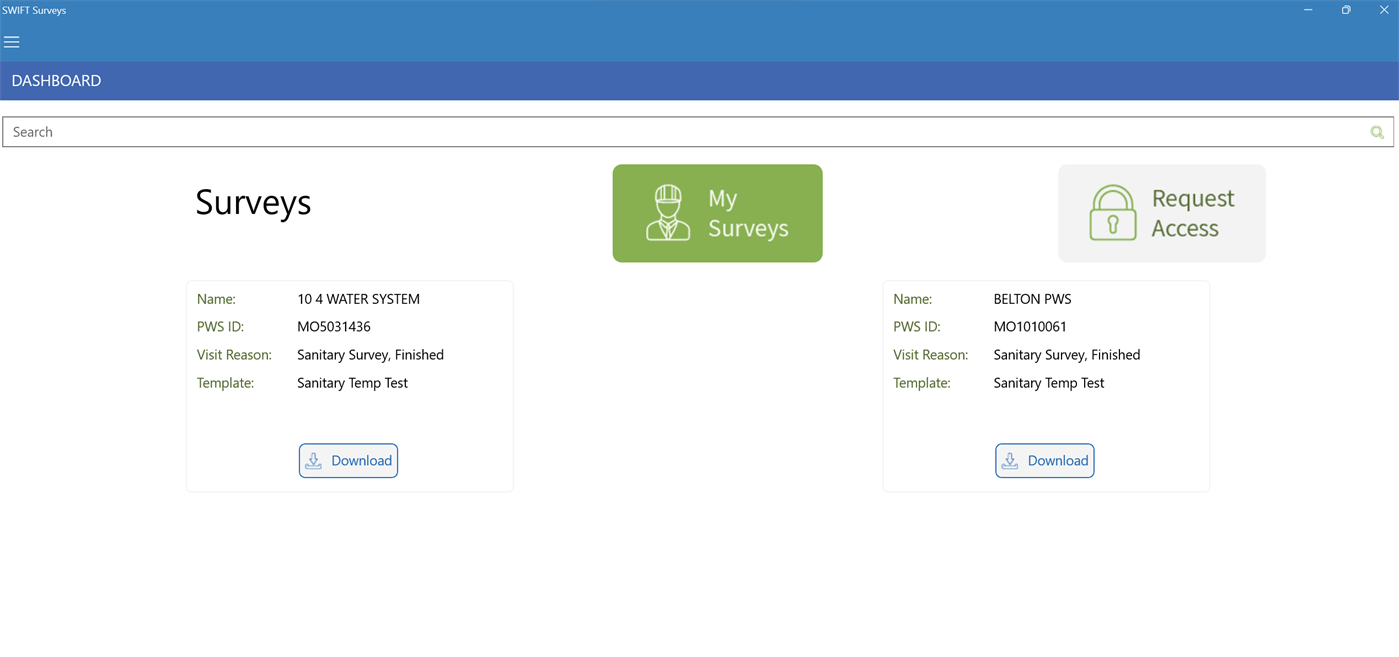Minimize the SWIFT Surveys window

1308,10
